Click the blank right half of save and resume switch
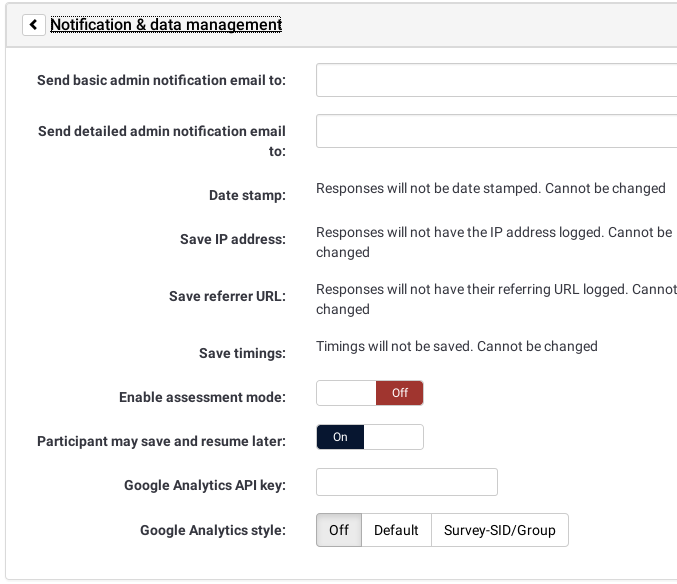 point(394,437)
